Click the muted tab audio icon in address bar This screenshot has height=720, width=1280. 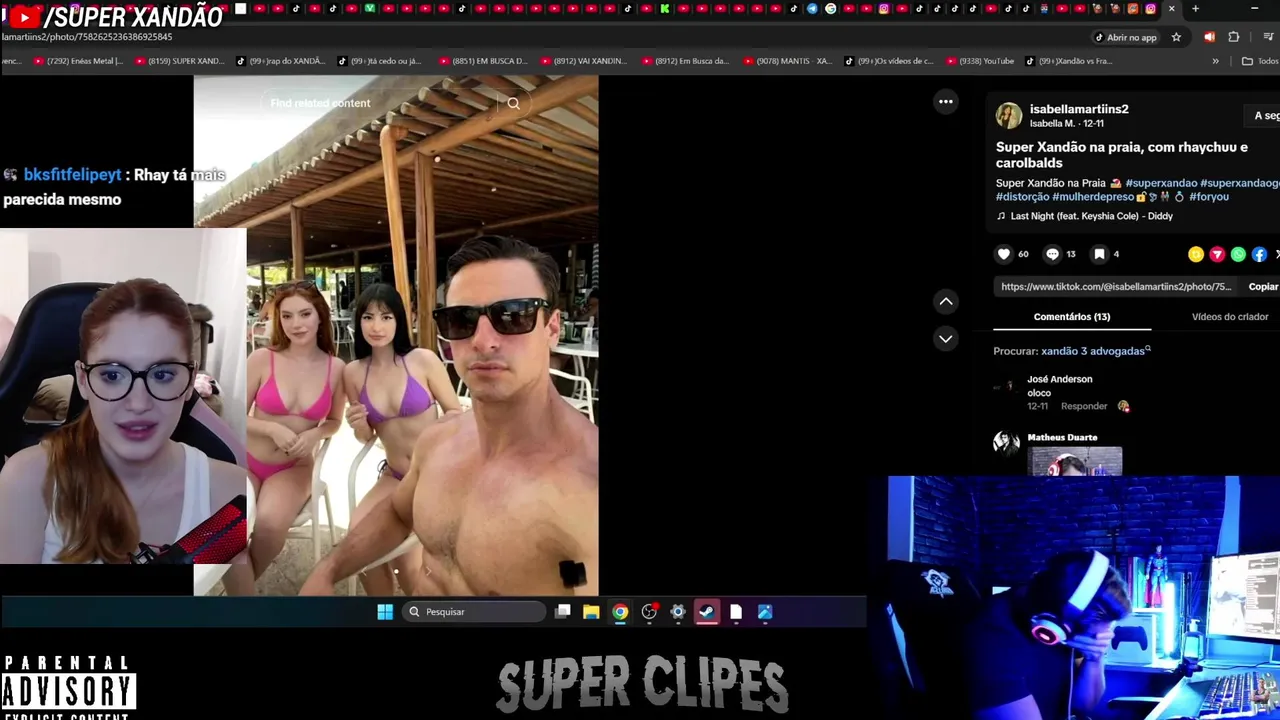click(1209, 37)
